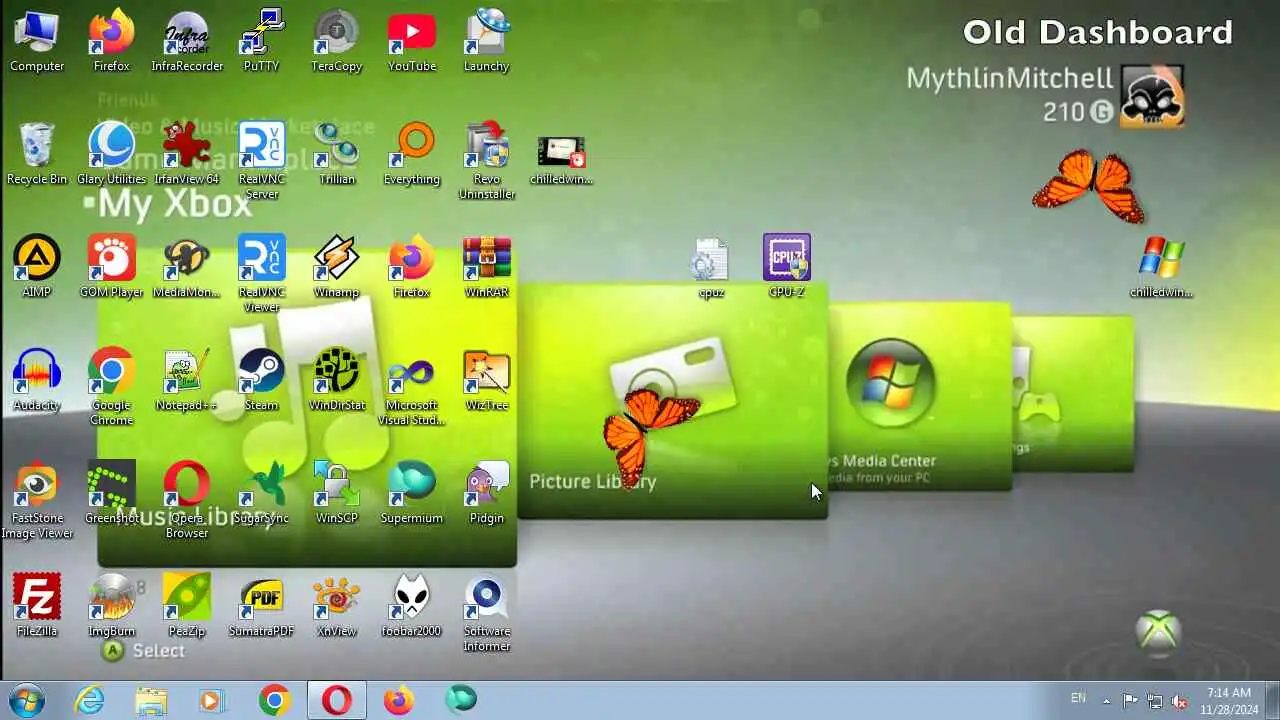This screenshot has height=720, width=1280.
Task: Open IrfanView 64 desktop icon
Action: pos(187,154)
